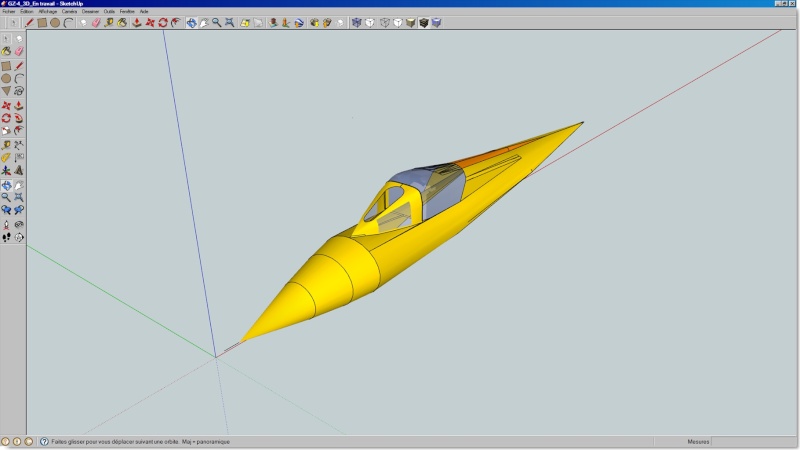Viewport: 800px width, 450px height.
Task: Activate the Rotate tool in top toolbar
Action: click(163, 22)
